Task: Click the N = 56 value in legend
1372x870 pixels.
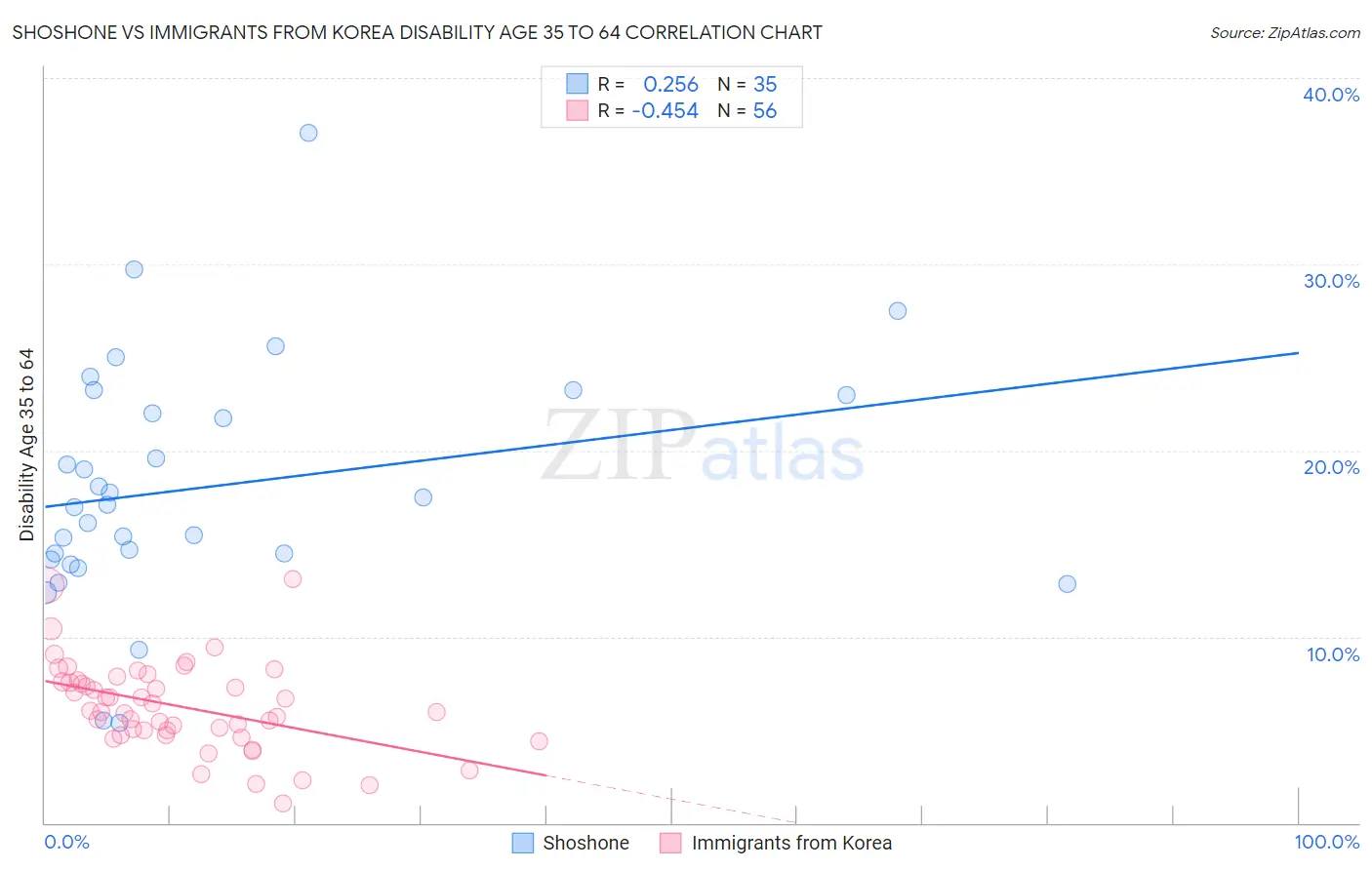Action: (747, 110)
